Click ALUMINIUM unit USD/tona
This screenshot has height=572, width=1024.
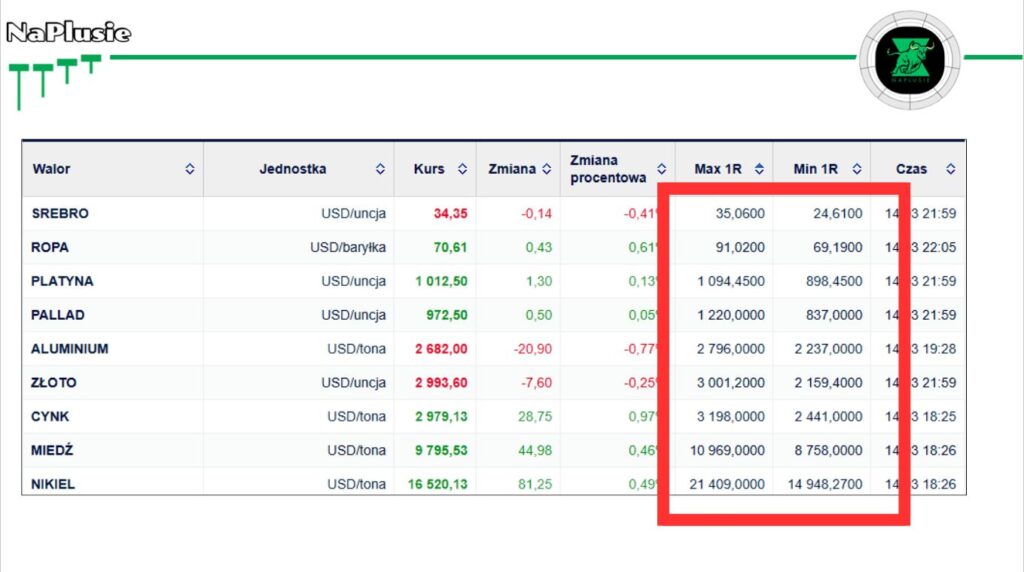point(357,349)
